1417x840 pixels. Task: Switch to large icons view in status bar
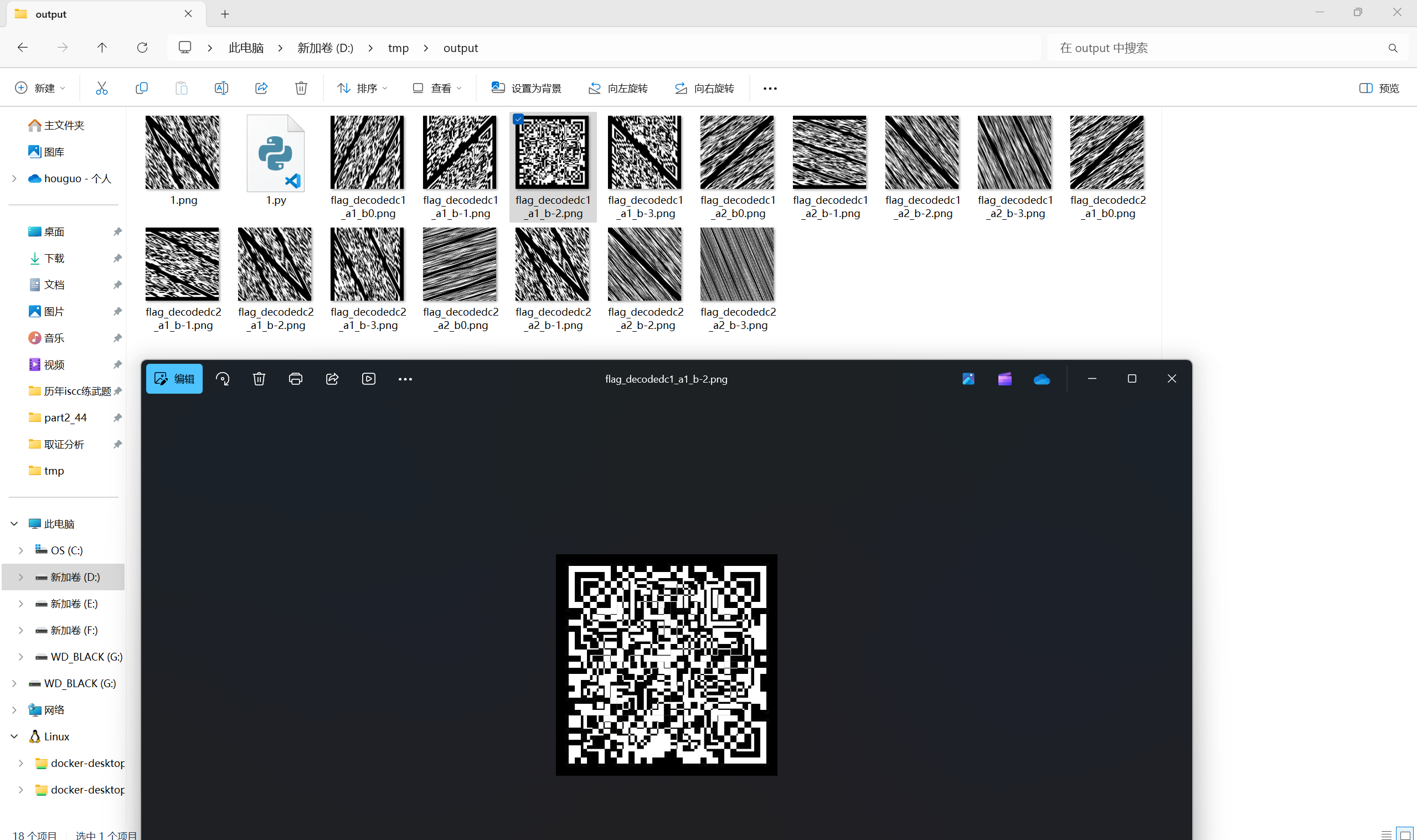coord(1405,834)
